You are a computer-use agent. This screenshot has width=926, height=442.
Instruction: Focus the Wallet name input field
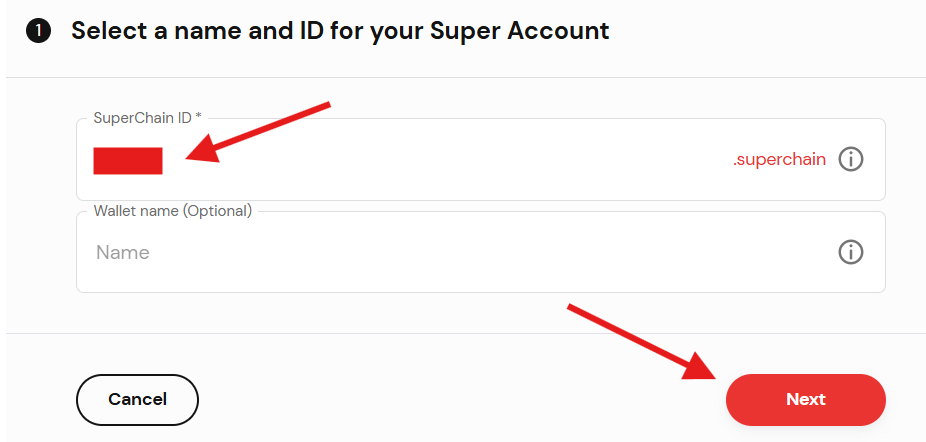point(481,252)
